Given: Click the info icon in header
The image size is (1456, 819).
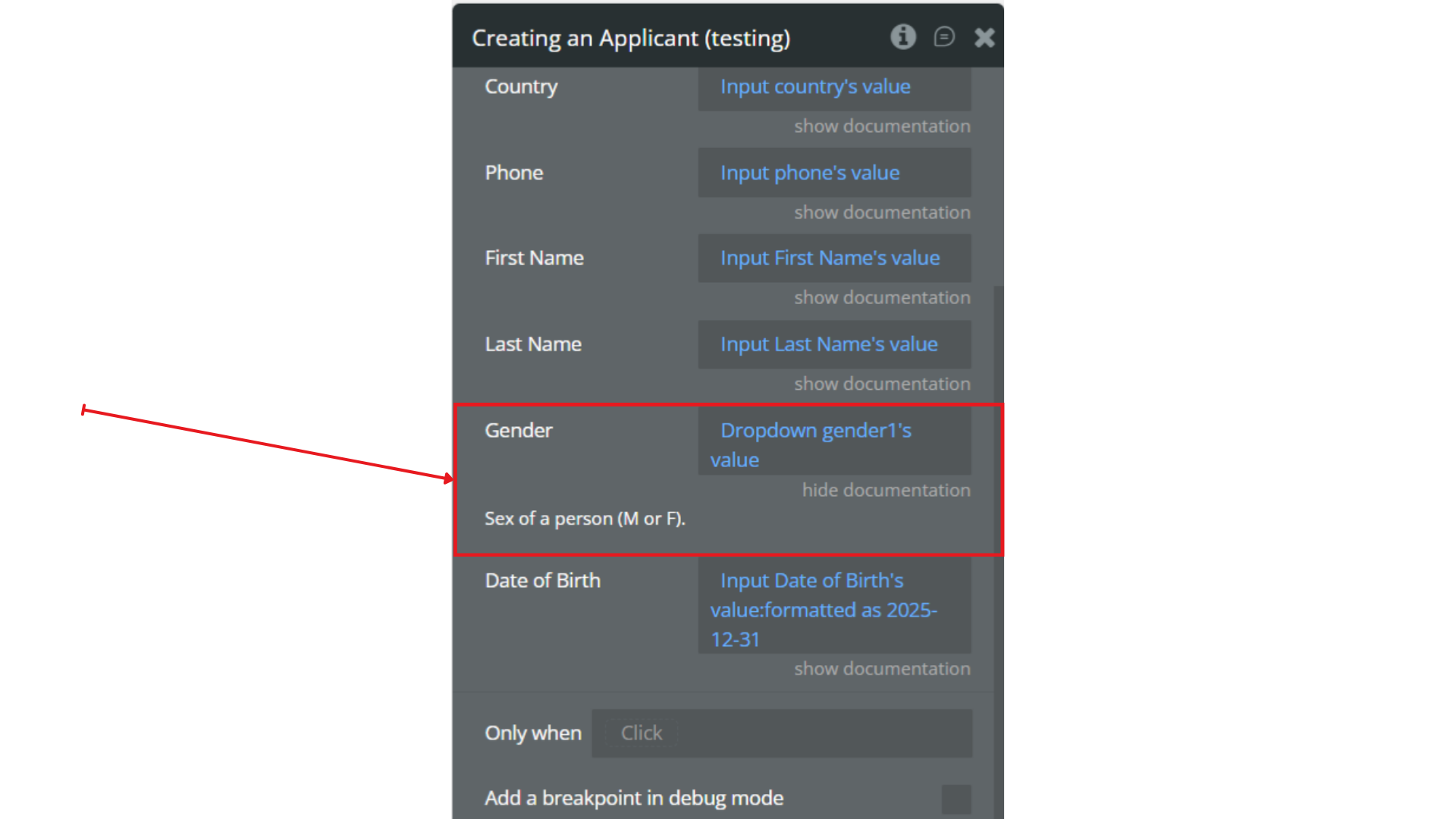Looking at the screenshot, I should [x=902, y=36].
